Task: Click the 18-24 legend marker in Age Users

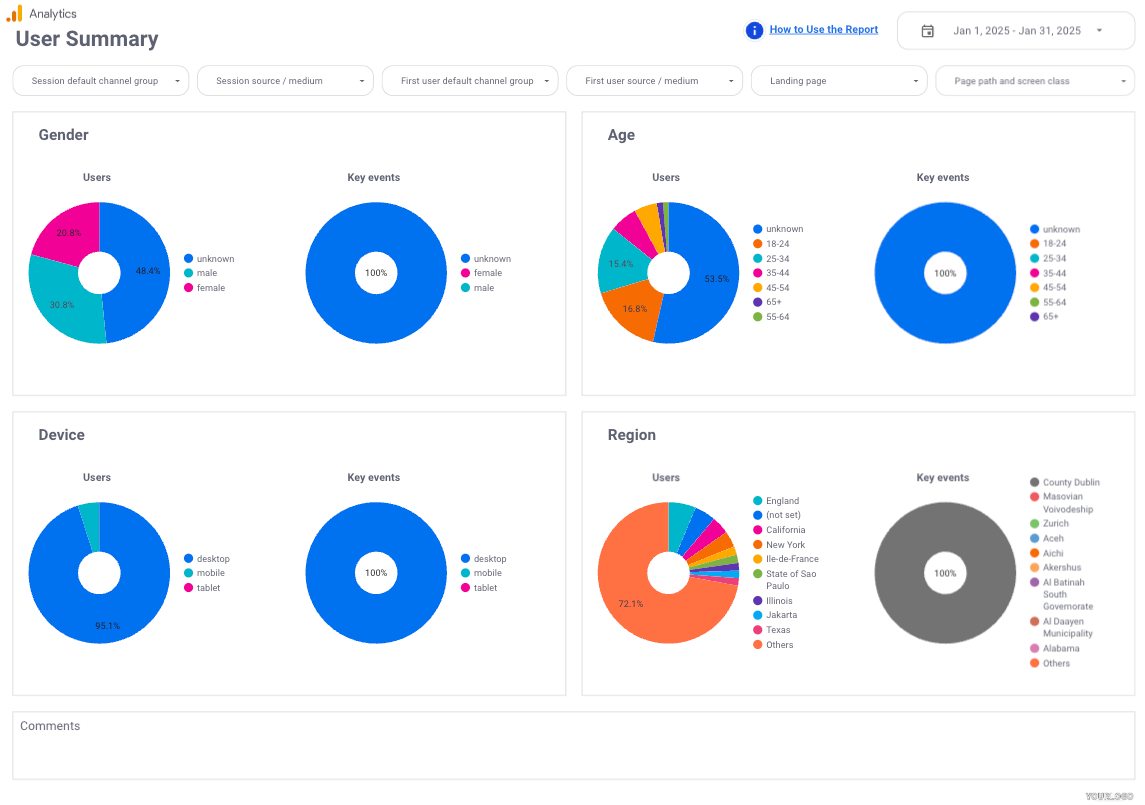Action: [758, 244]
